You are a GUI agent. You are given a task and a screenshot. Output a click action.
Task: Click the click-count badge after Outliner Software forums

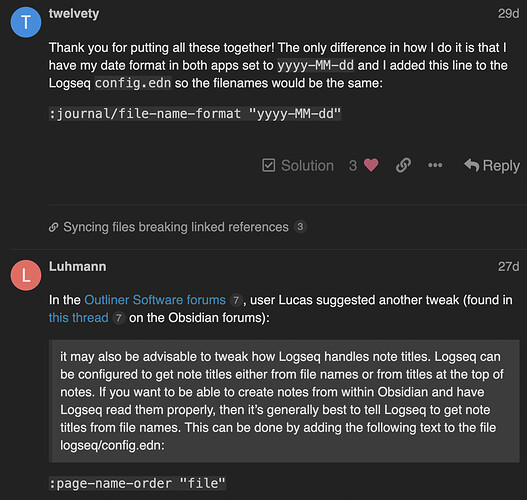click(236, 300)
